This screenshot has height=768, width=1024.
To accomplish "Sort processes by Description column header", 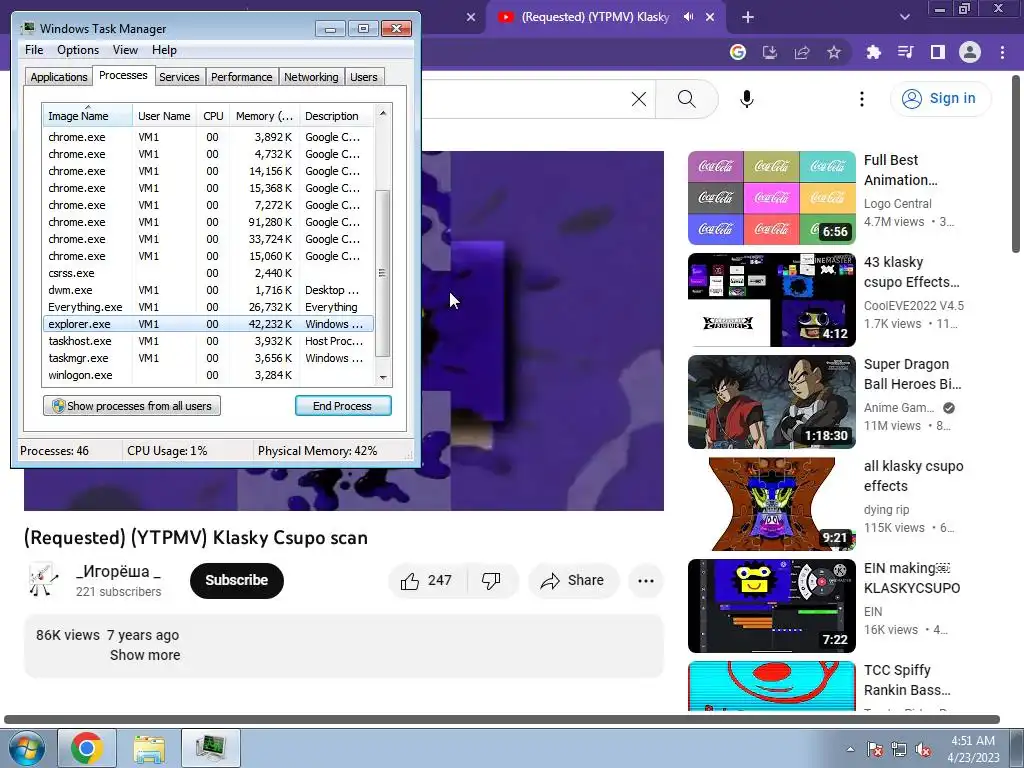I will (x=336, y=116).
